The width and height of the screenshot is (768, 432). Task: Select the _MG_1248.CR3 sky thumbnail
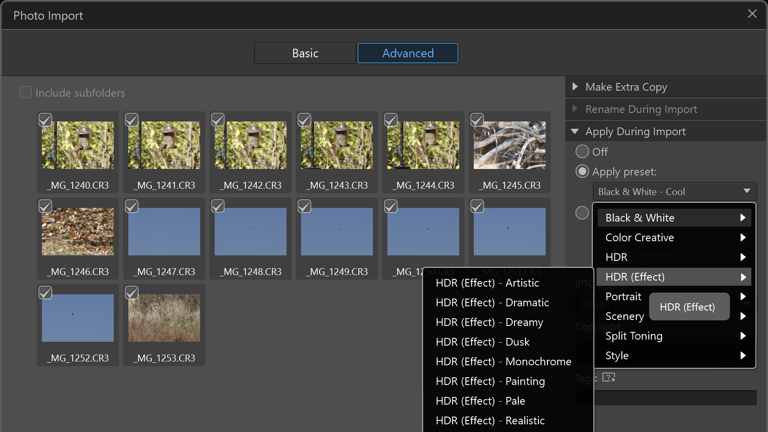[x=250, y=231]
